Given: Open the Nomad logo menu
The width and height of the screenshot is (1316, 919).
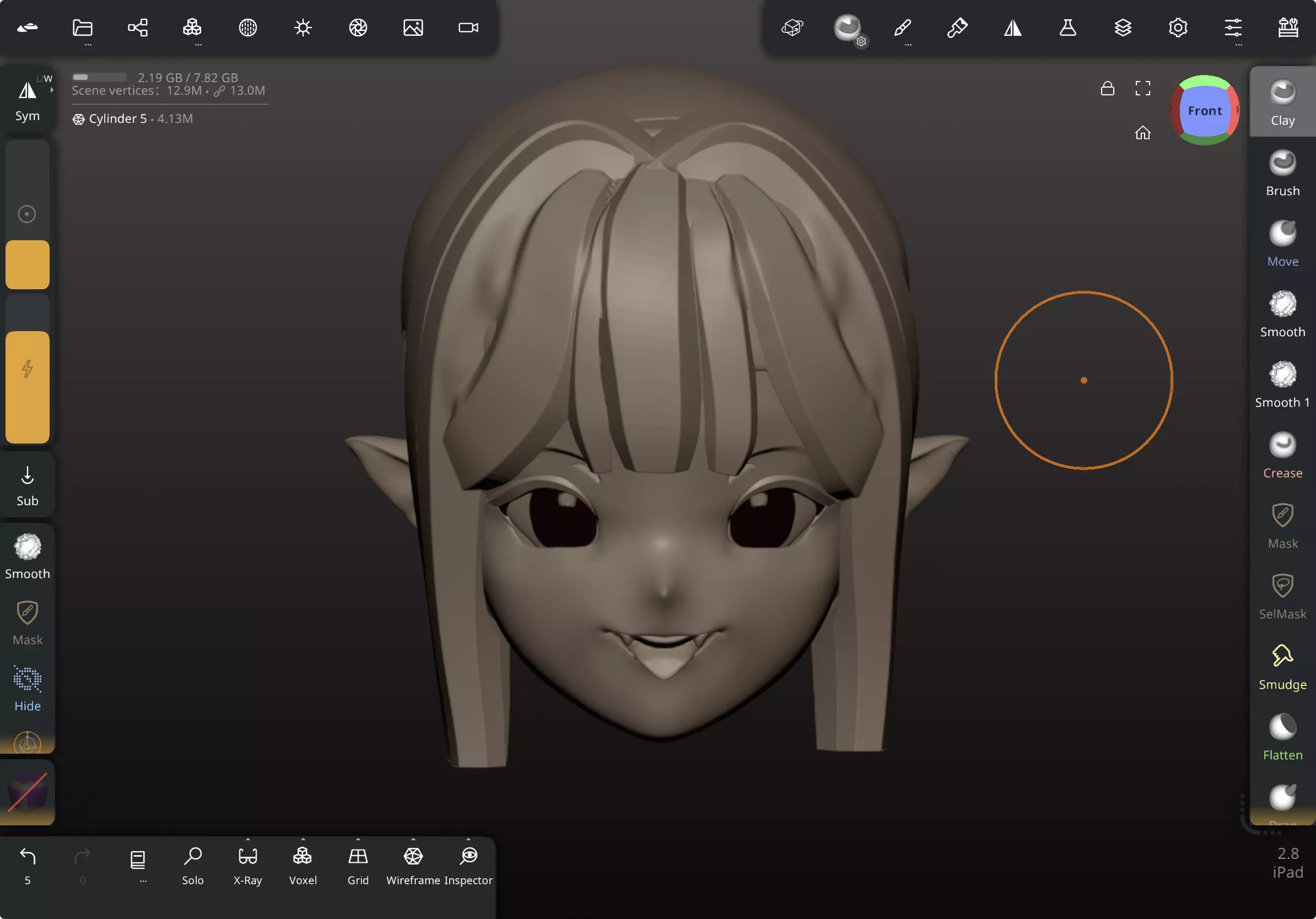Looking at the screenshot, I should (x=28, y=28).
